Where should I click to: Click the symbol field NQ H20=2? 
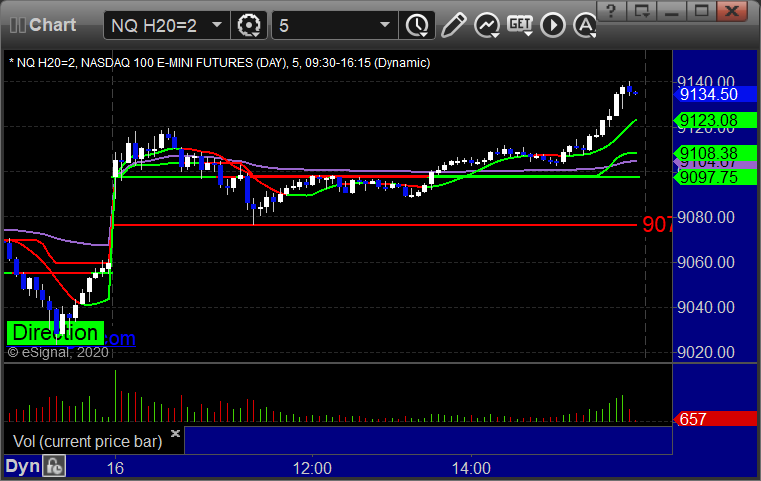click(x=166, y=25)
